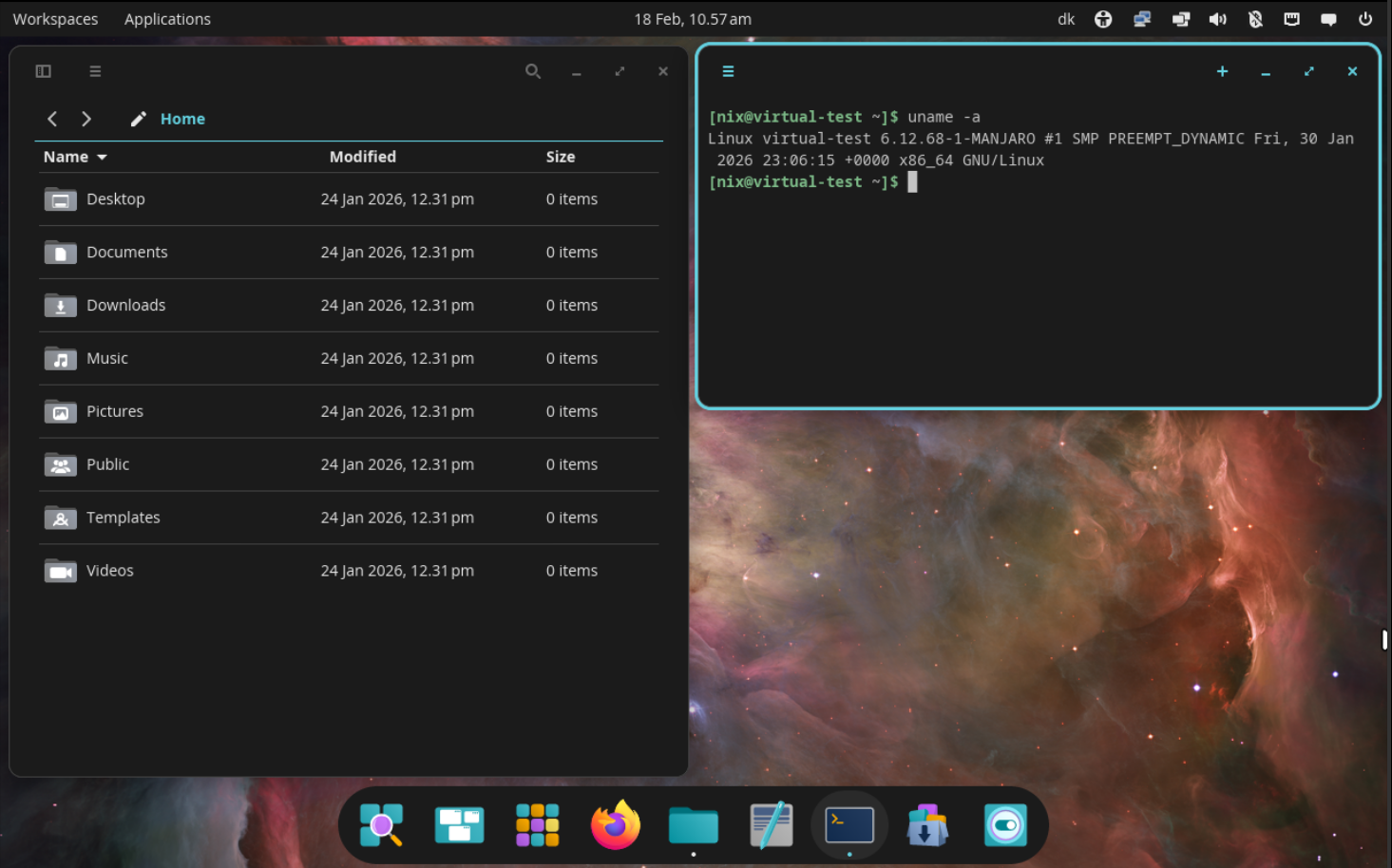Open the application grid from the dock
Viewport: 1392px width, 868px height.
click(537, 824)
